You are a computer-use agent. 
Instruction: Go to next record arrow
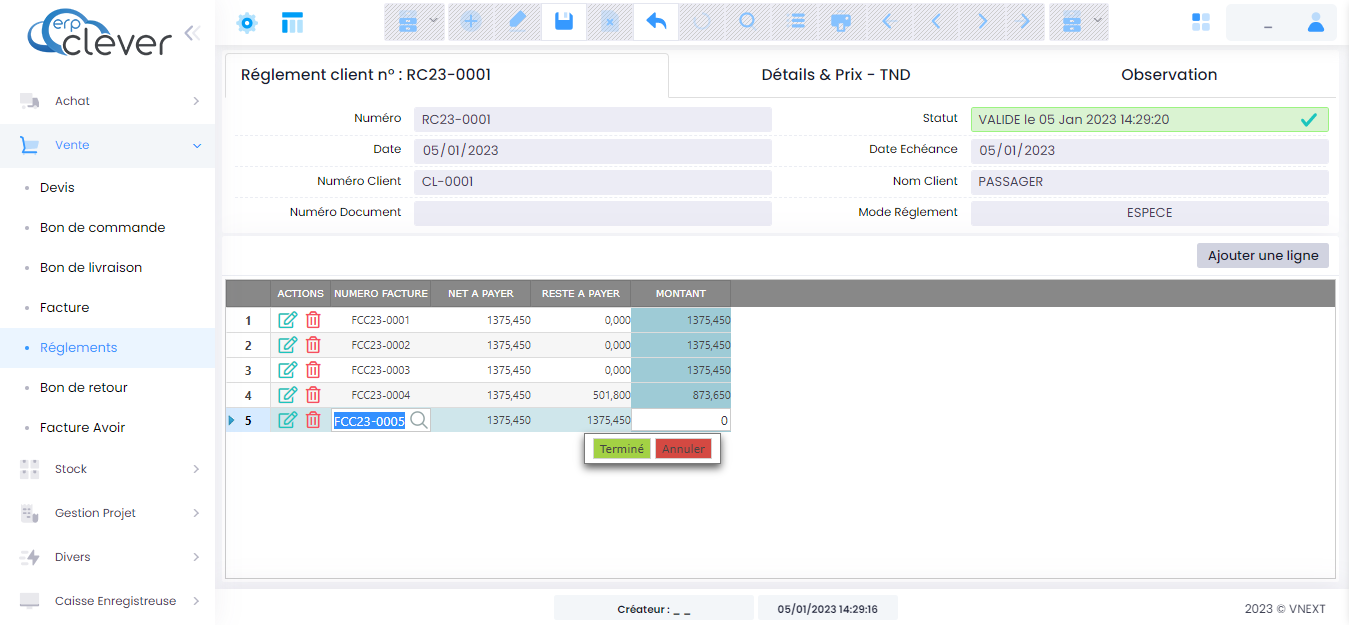click(x=982, y=21)
